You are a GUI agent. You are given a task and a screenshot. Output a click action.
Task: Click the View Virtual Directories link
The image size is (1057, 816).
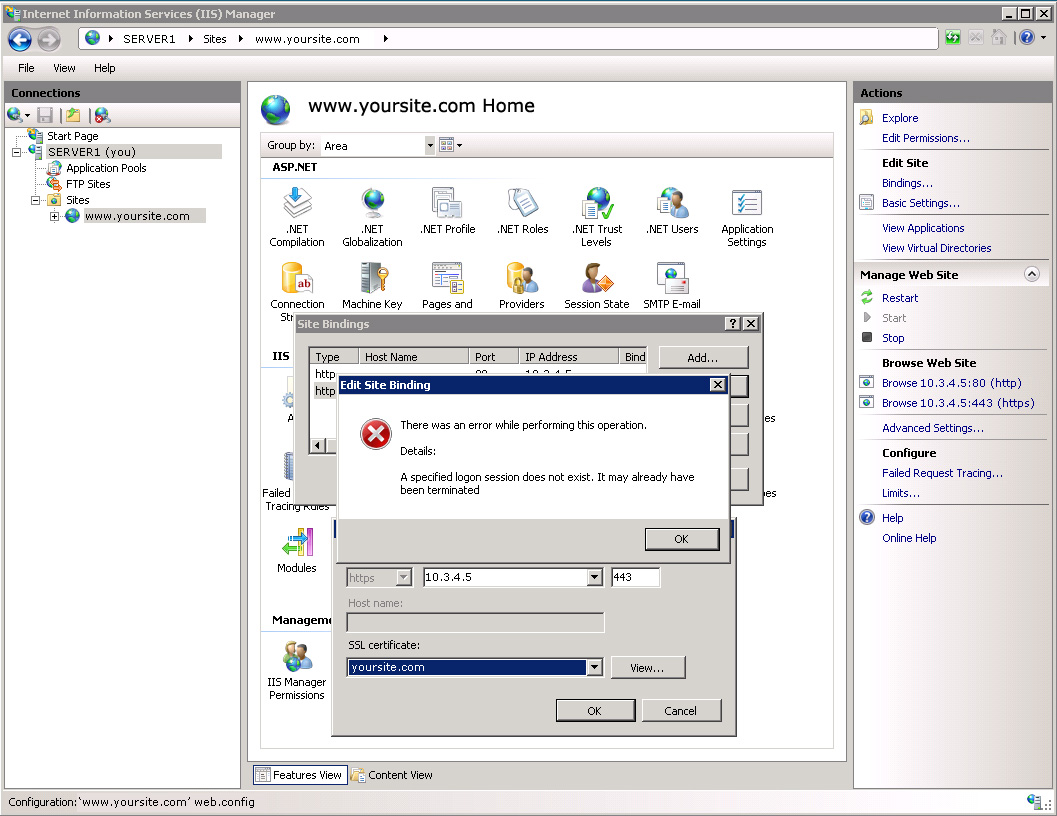pos(936,248)
